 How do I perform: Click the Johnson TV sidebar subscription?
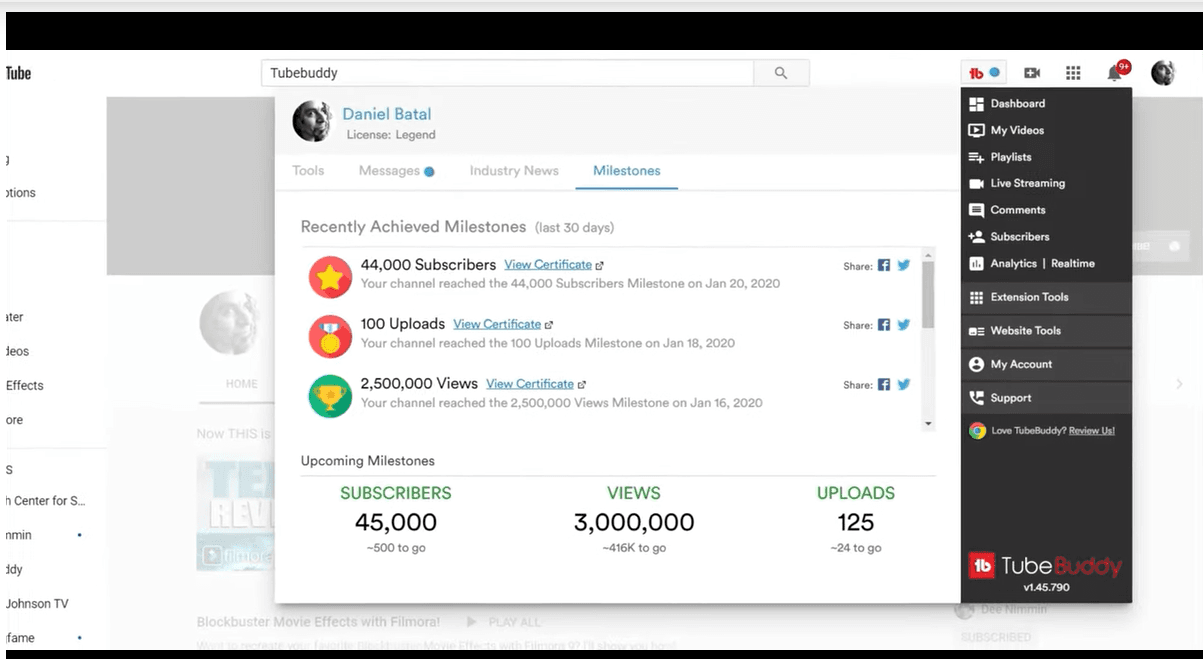(x=37, y=604)
